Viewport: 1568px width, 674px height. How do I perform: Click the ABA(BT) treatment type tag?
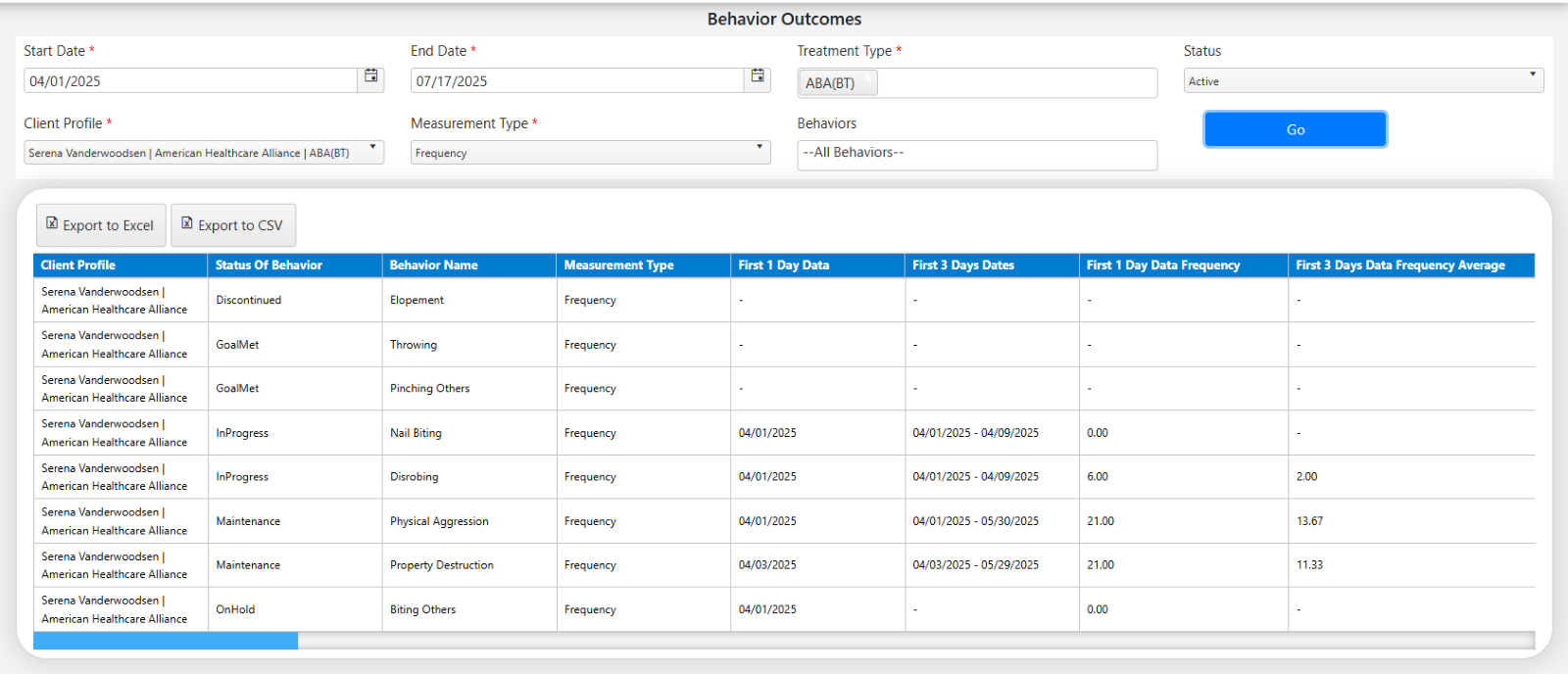(838, 83)
